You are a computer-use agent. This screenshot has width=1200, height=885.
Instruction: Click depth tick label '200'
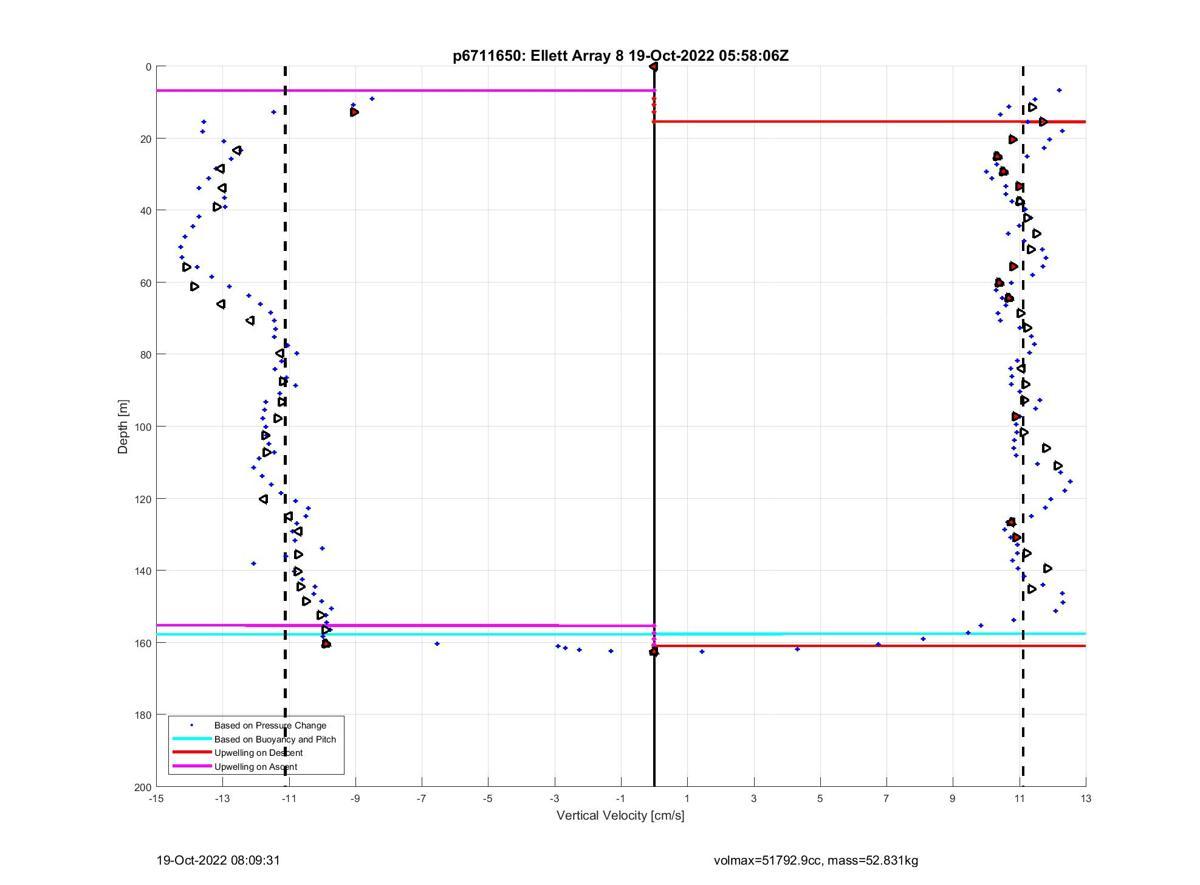pos(142,787)
